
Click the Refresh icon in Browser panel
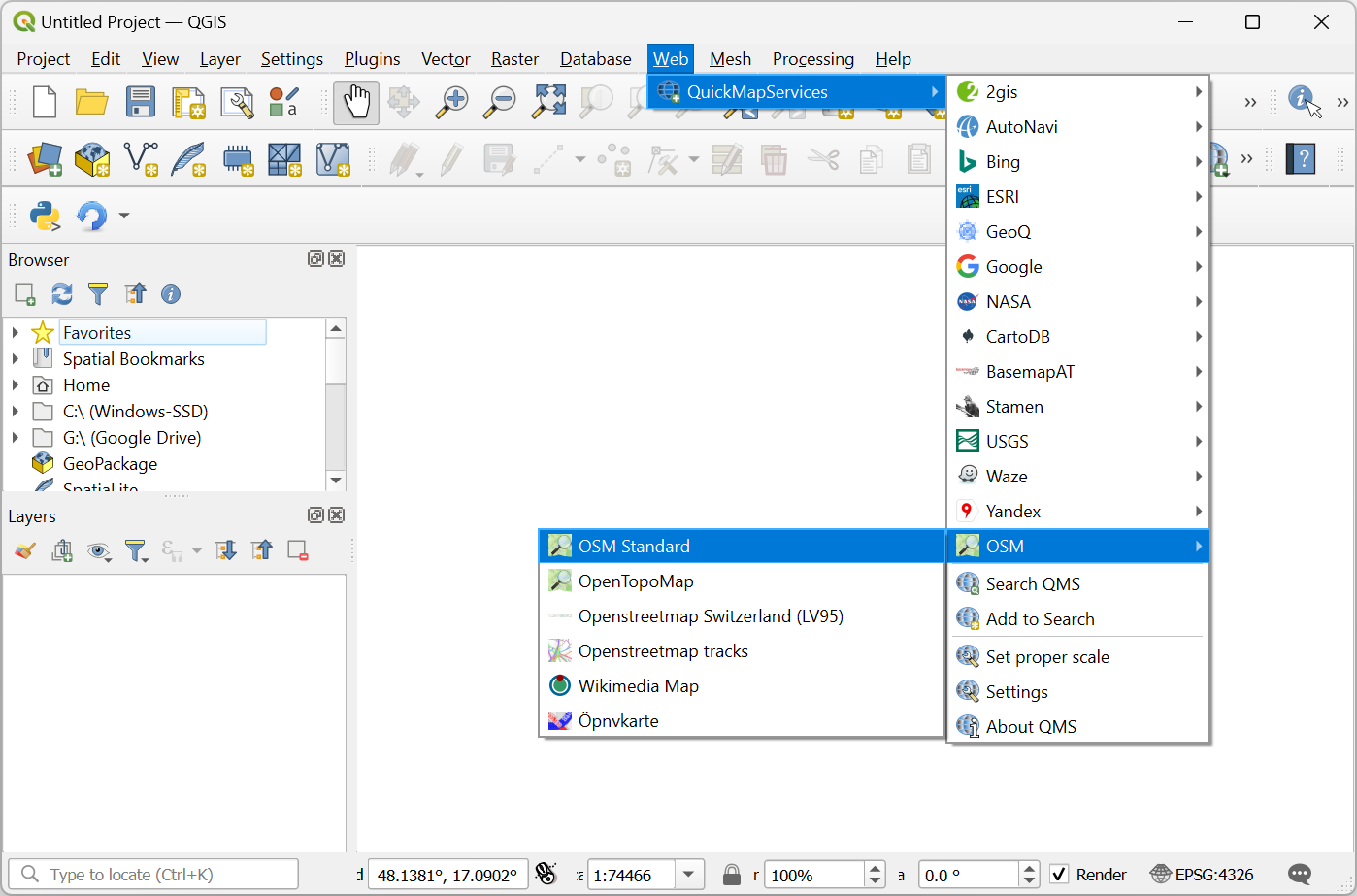click(62, 294)
